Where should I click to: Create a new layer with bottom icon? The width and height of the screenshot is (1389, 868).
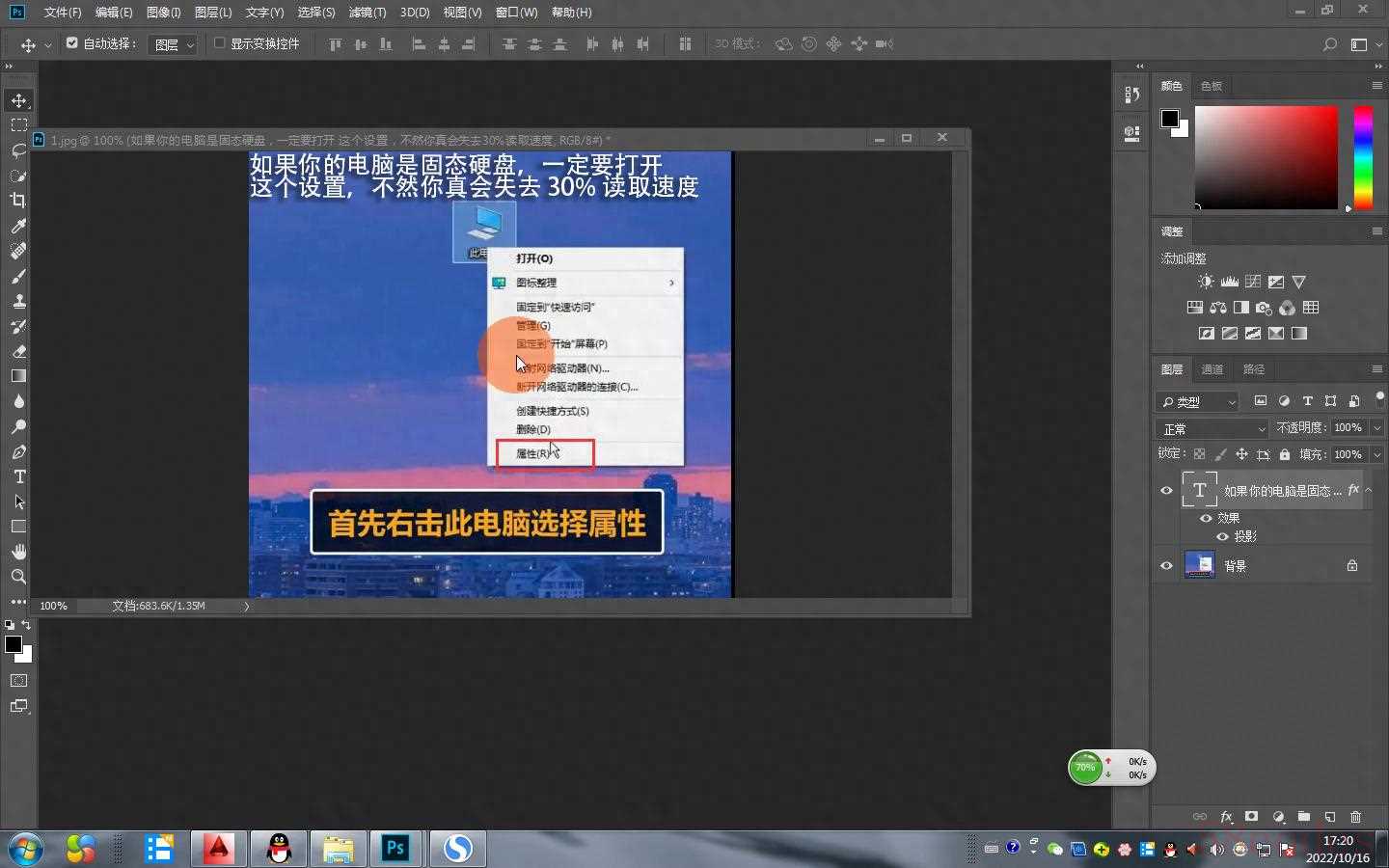point(1329,816)
